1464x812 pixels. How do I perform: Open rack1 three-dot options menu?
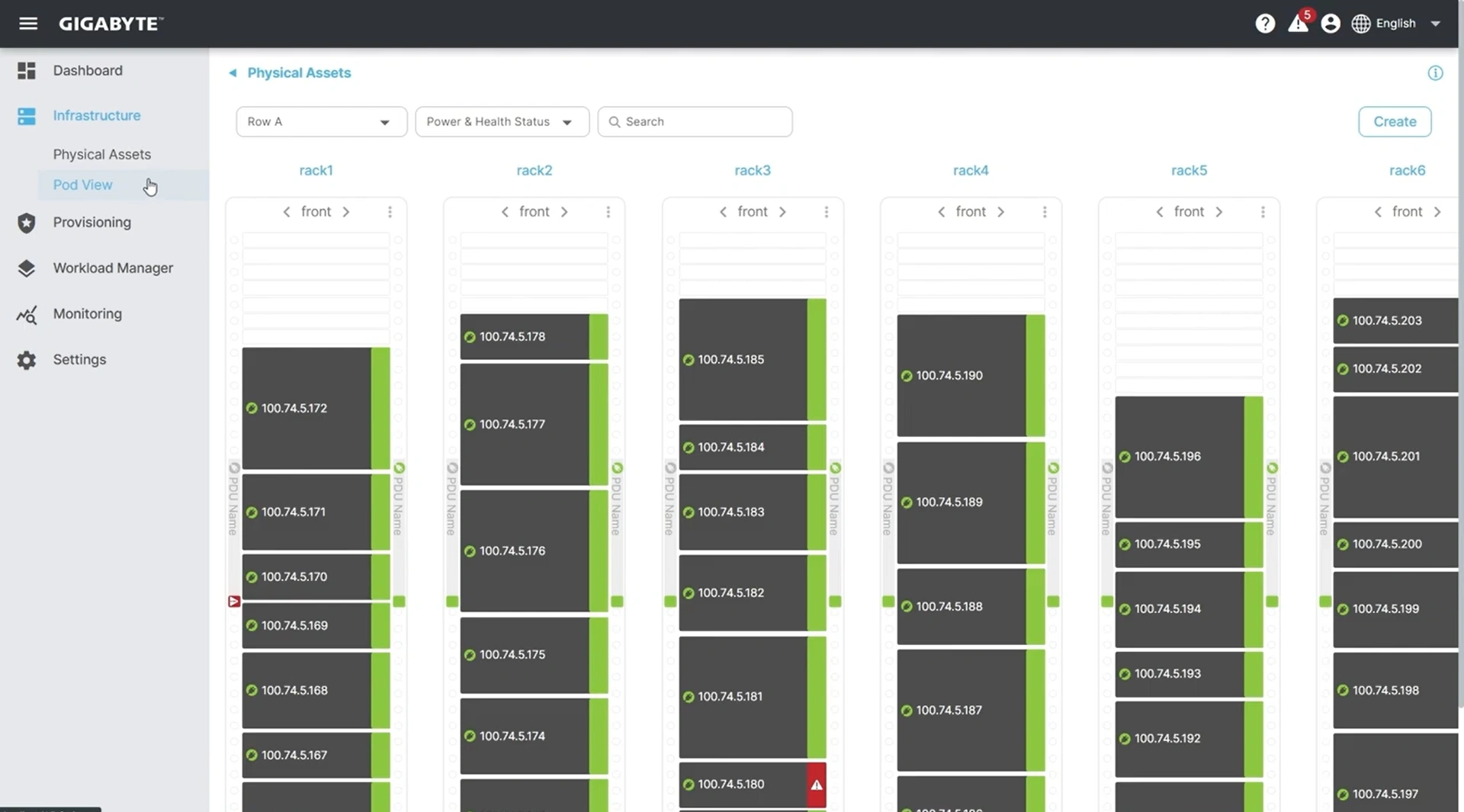pos(390,212)
